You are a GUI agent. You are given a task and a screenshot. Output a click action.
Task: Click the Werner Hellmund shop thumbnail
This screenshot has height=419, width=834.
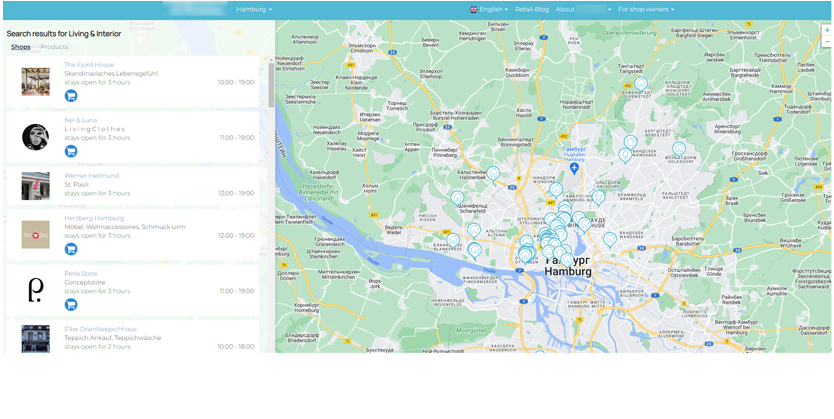[35, 186]
